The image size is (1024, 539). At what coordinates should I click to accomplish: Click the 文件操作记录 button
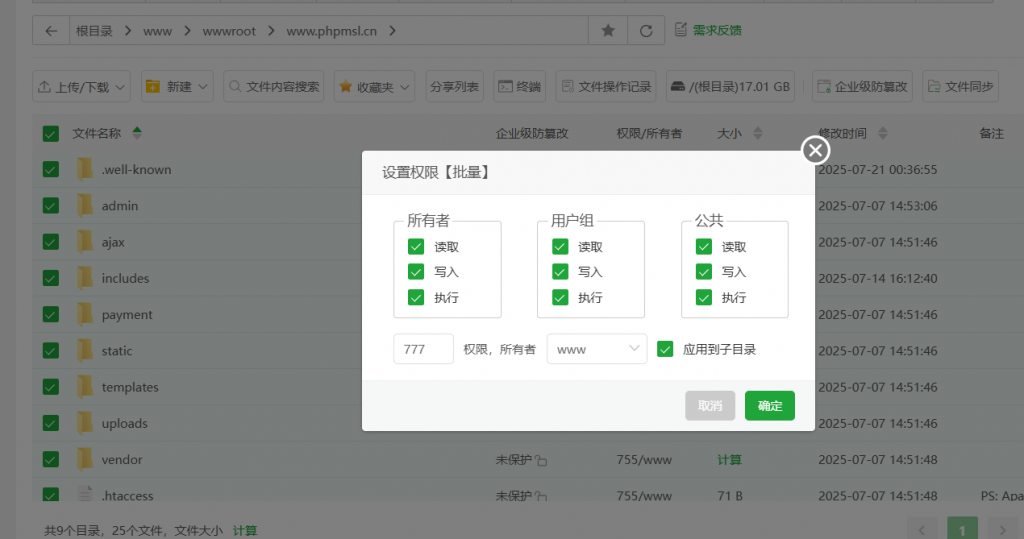[x=606, y=86]
